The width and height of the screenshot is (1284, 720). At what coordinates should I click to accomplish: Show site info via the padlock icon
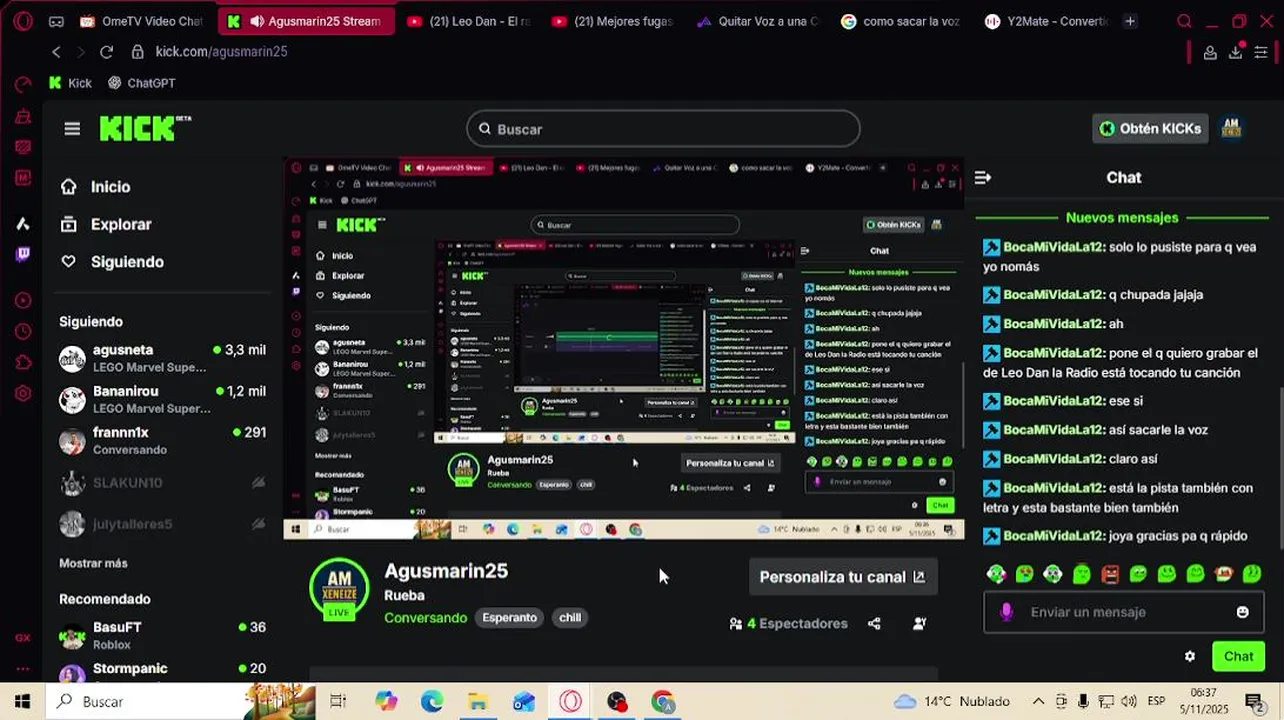[137, 52]
